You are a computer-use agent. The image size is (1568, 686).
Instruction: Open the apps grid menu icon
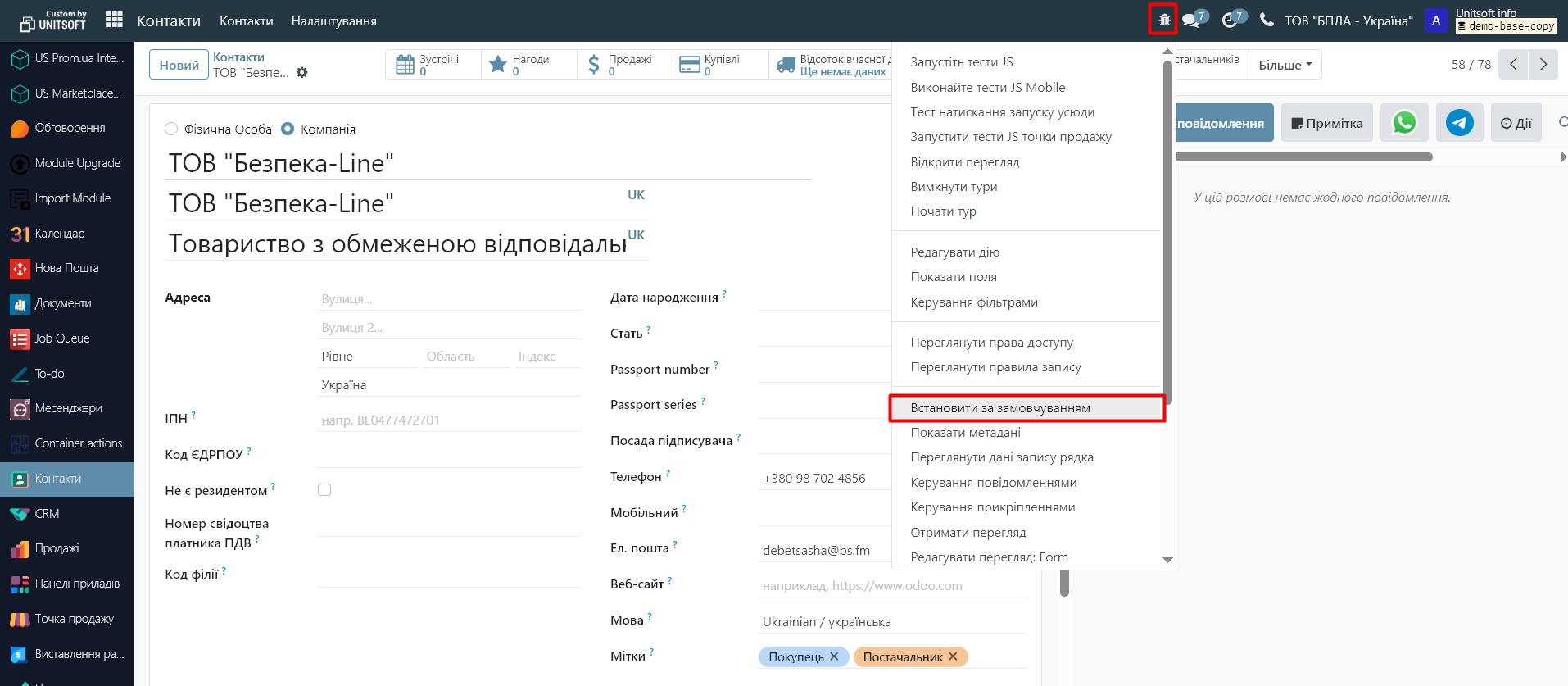[x=115, y=20]
